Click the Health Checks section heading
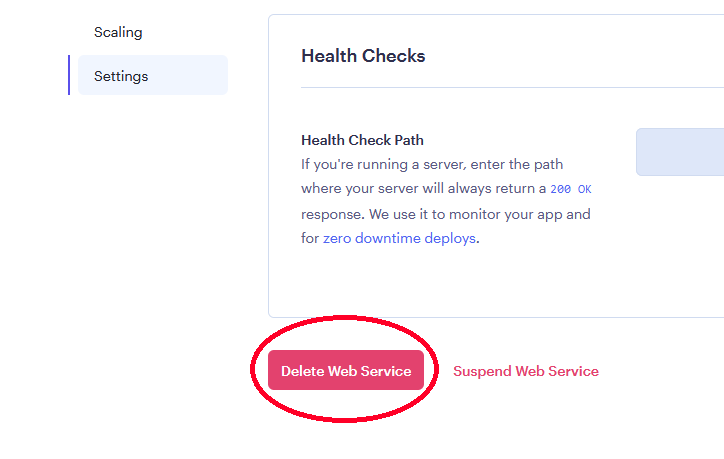724x459 pixels. click(363, 56)
